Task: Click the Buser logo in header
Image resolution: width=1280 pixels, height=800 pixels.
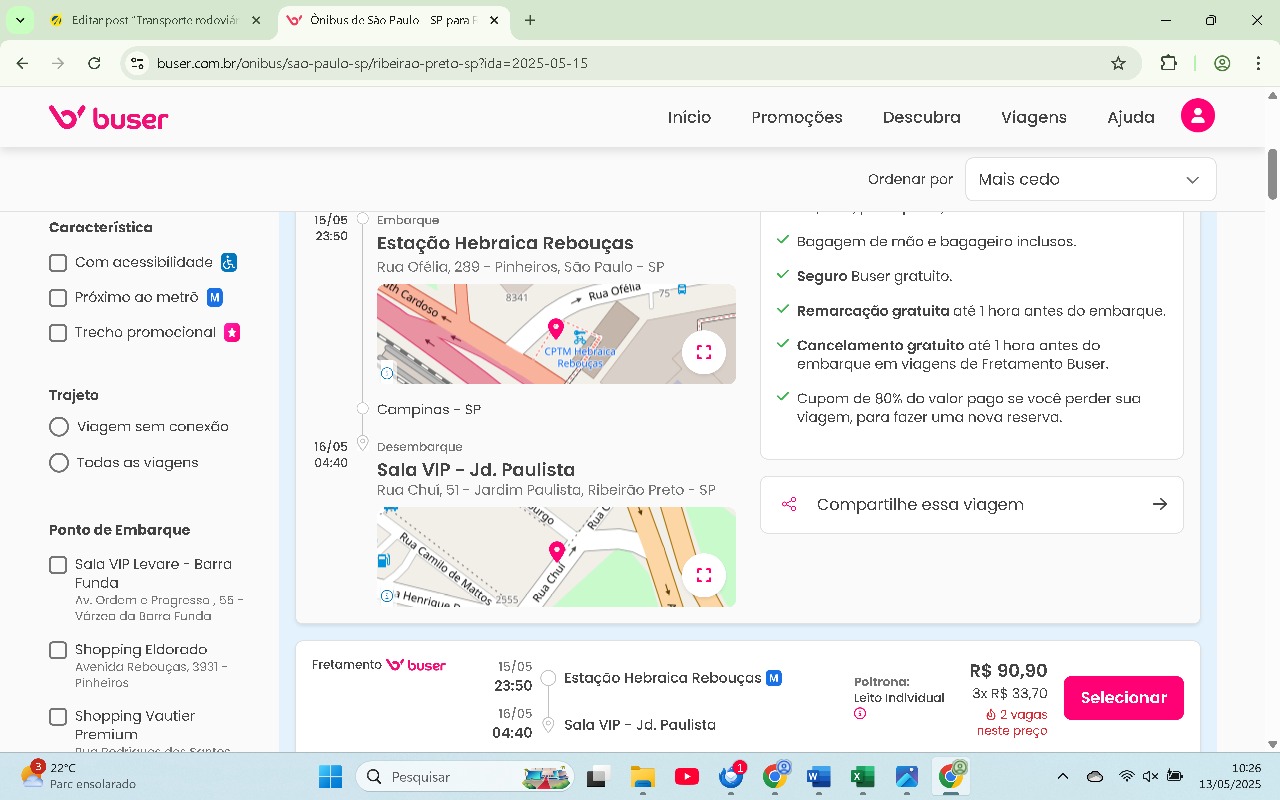Action: 108,118
